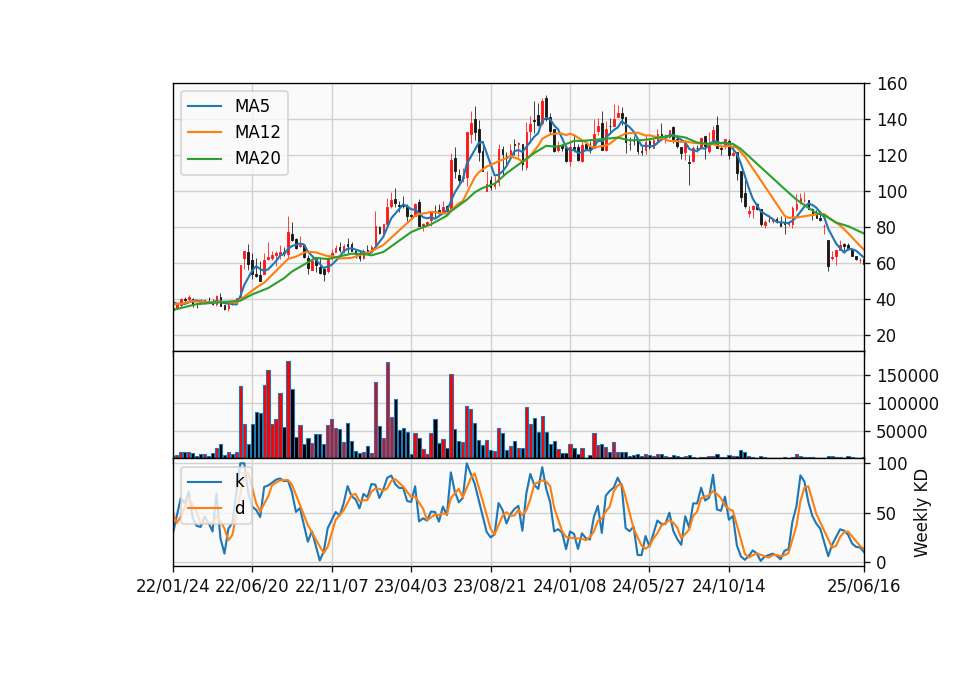
Task: Click the 150000 volume axis label
Action: coord(908,376)
